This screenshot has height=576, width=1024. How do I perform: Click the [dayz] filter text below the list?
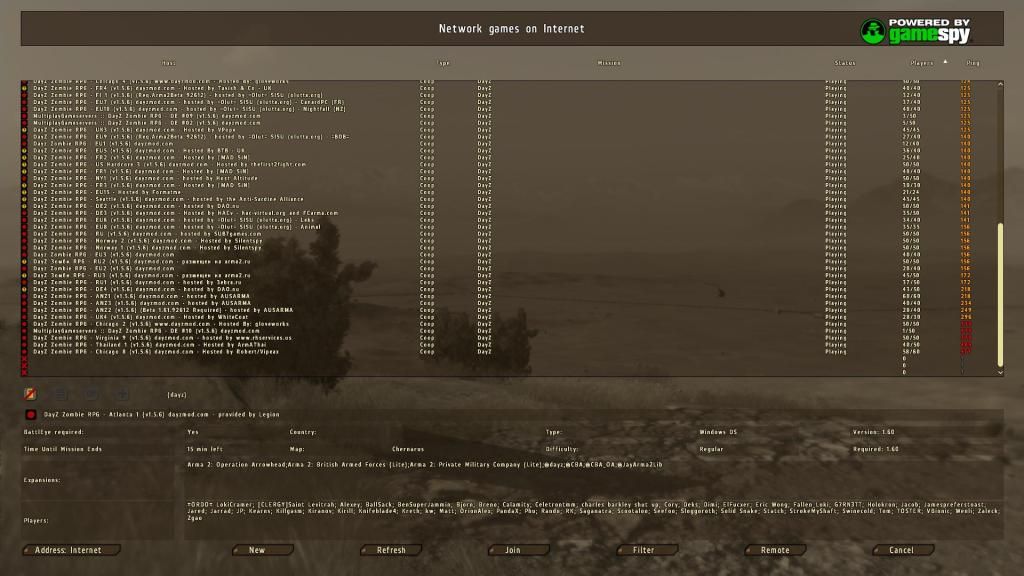coord(177,395)
